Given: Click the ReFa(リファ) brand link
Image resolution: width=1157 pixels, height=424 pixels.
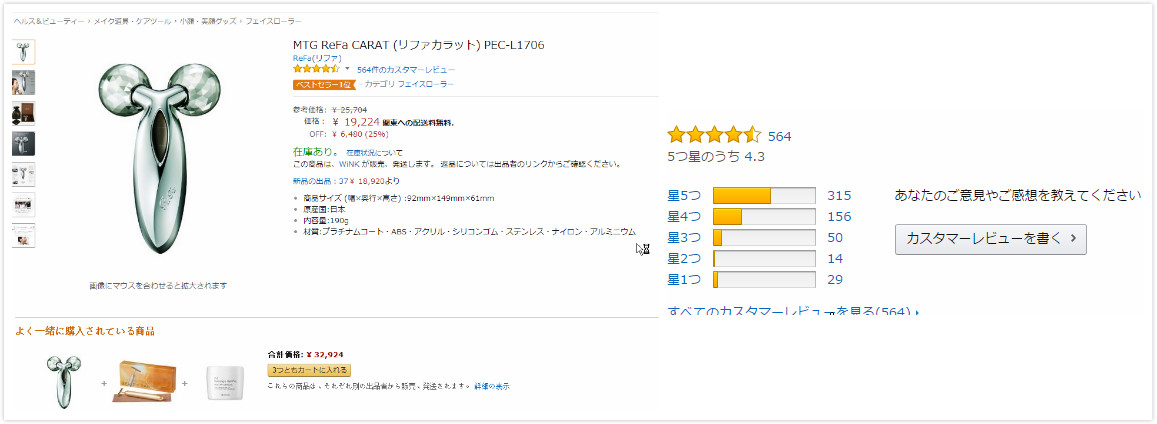Looking at the screenshot, I should 314,58.
